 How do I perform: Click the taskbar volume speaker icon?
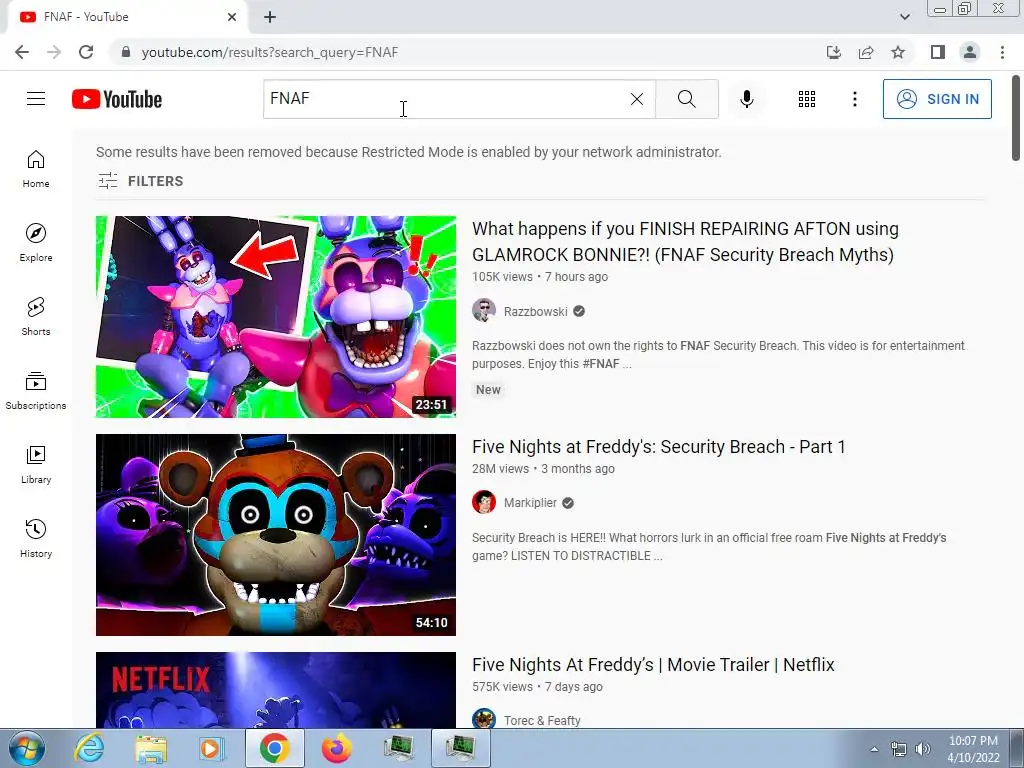[923, 749]
